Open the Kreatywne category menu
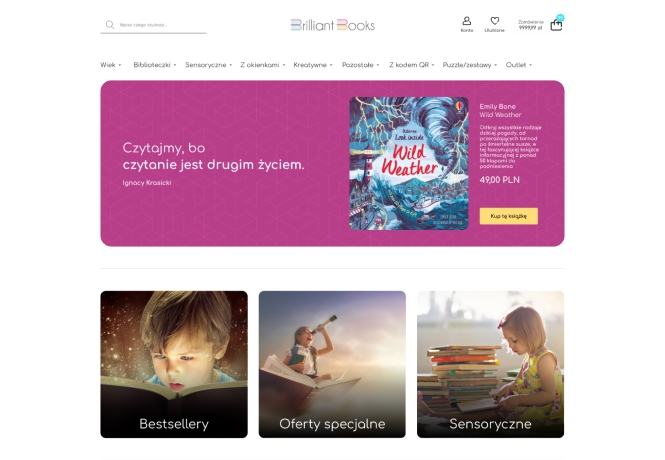 click(313, 65)
